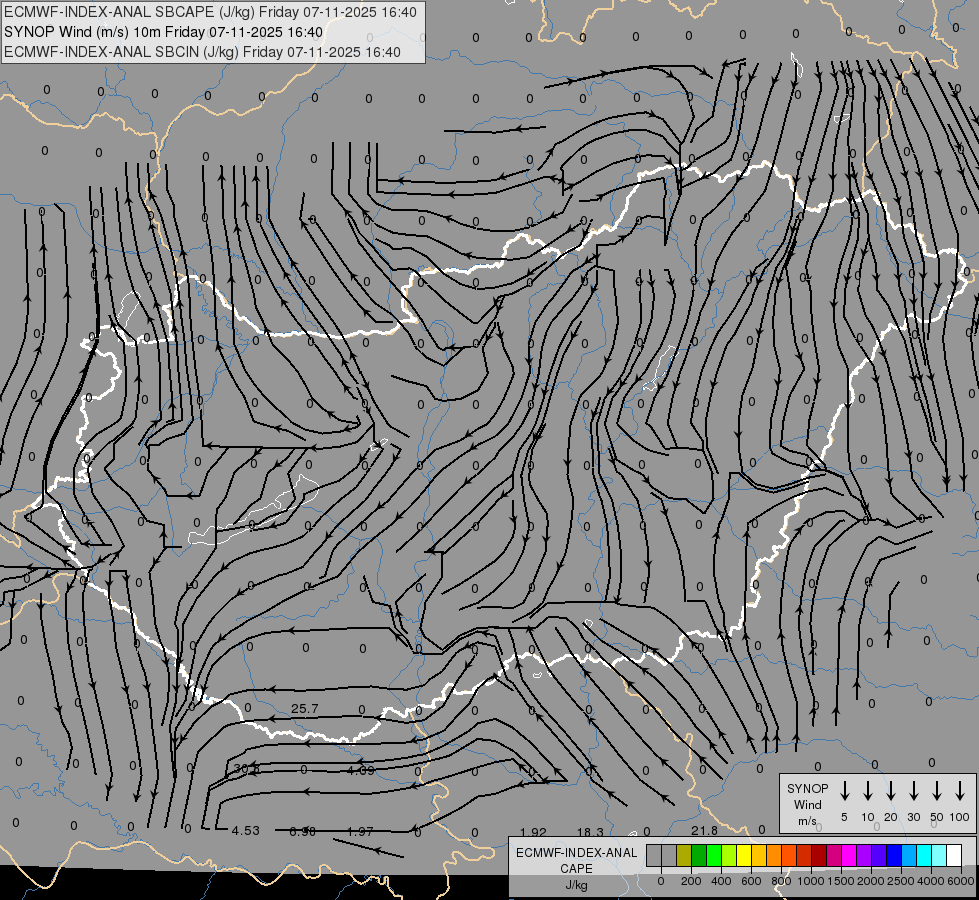Click the 600 tick label on CAPE scale

[x=751, y=881]
